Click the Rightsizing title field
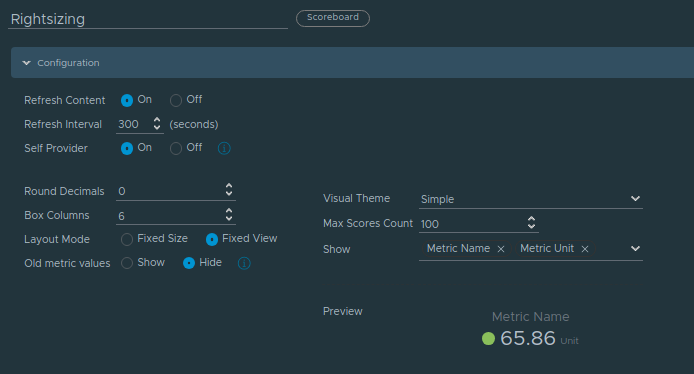This screenshot has width=694, height=374. (x=148, y=19)
